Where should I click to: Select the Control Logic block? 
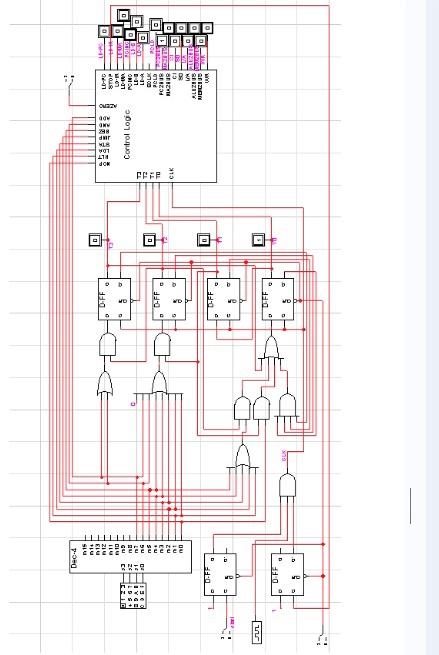click(x=156, y=126)
